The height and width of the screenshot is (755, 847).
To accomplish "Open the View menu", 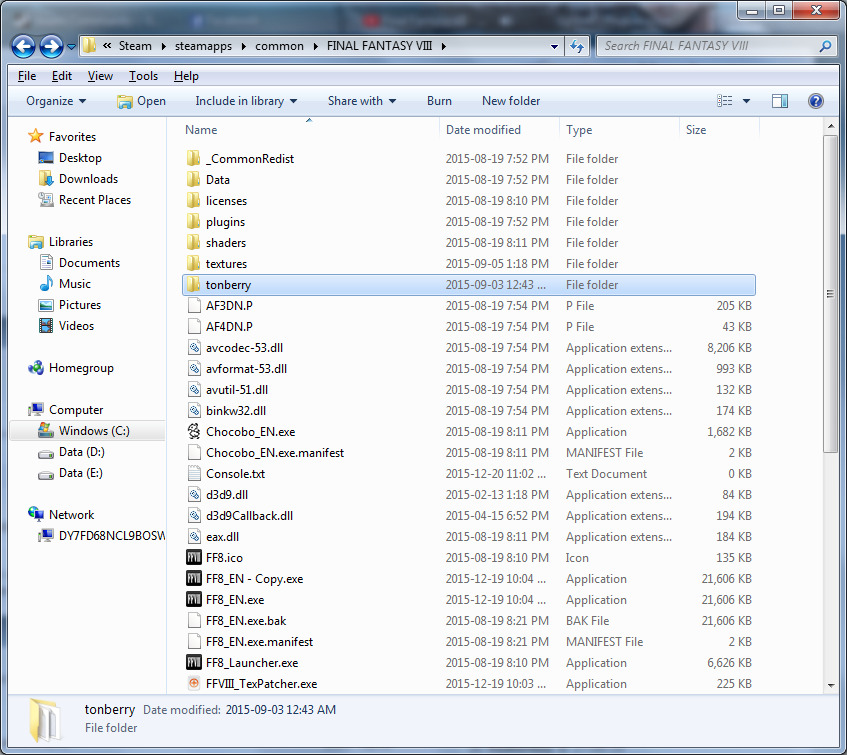I will 100,76.
